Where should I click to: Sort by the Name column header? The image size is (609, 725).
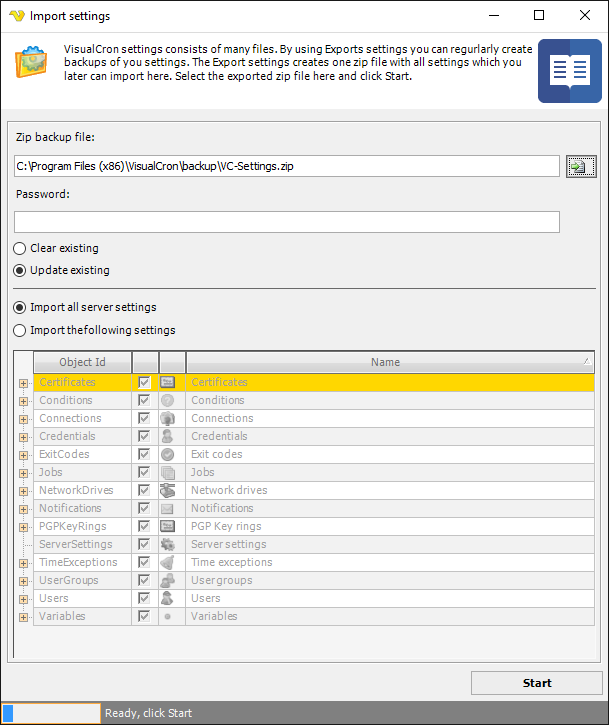390,362
